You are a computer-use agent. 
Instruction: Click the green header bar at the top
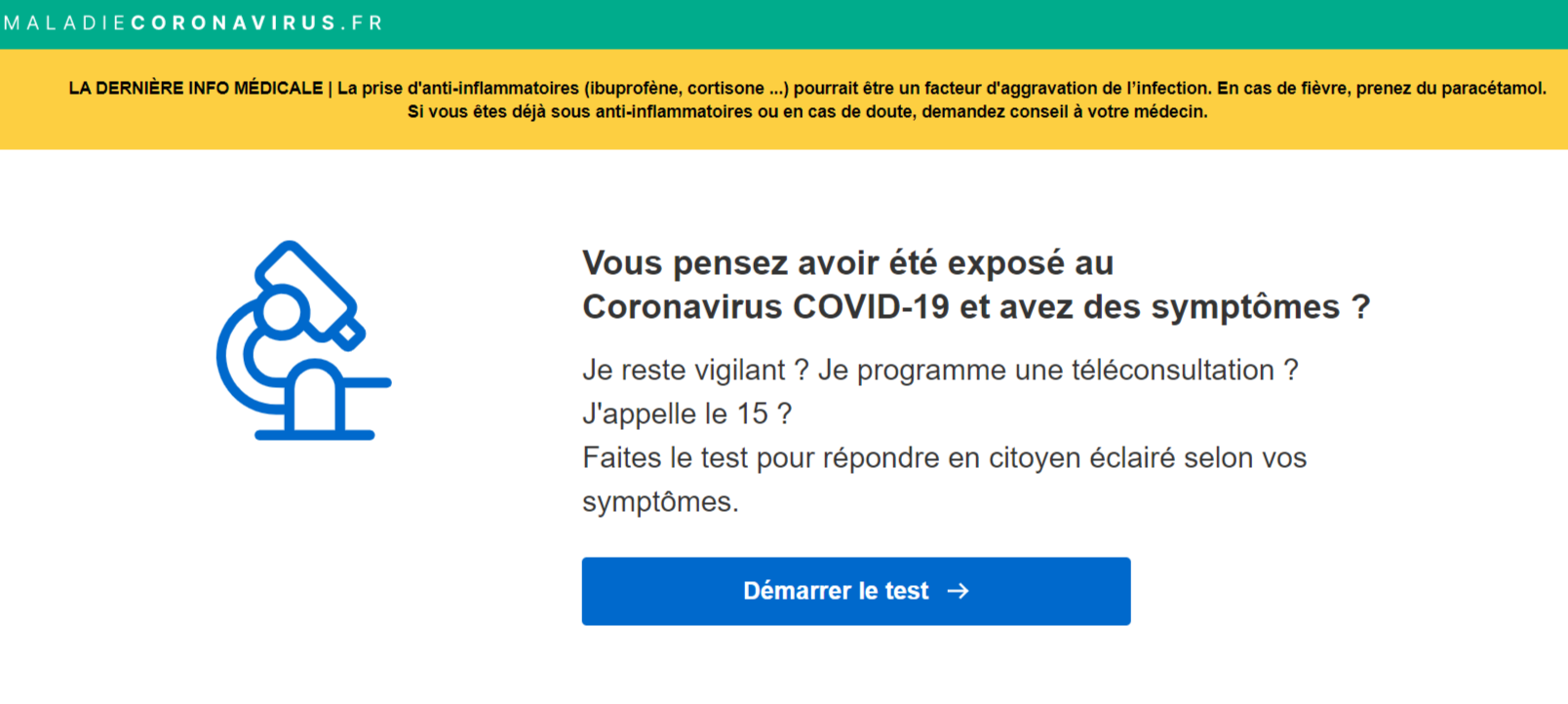(x=780, y=20)
